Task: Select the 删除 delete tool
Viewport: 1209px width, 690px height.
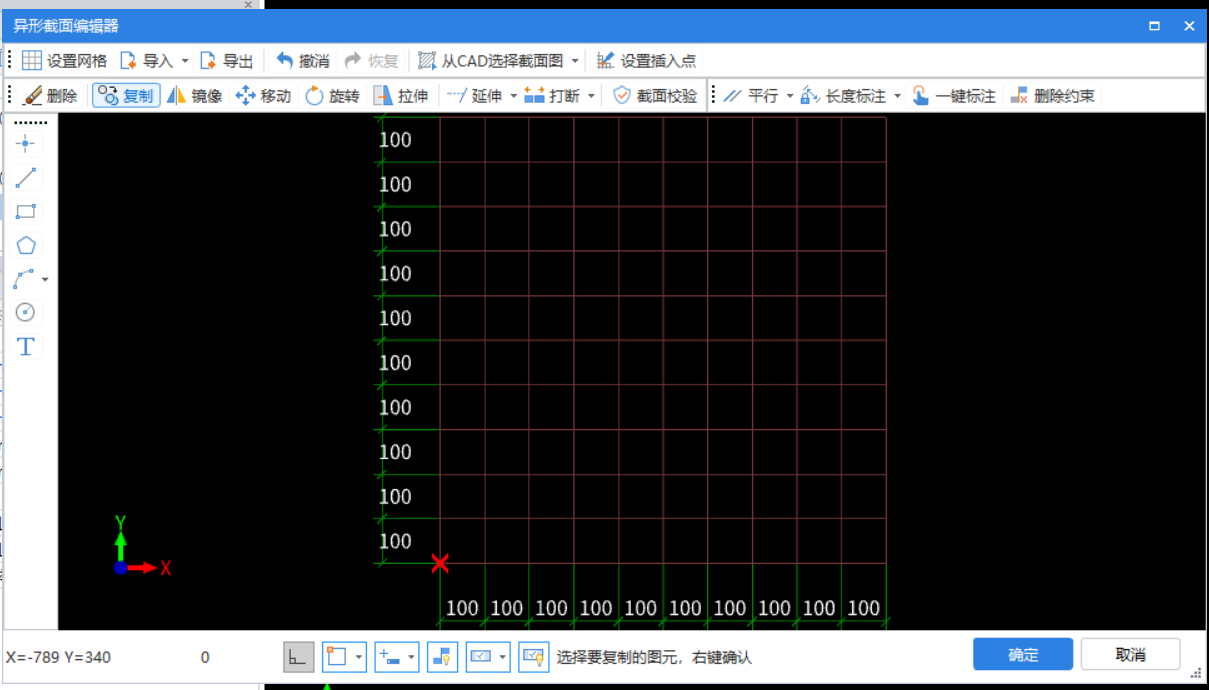Action: (x=51, y=96)
